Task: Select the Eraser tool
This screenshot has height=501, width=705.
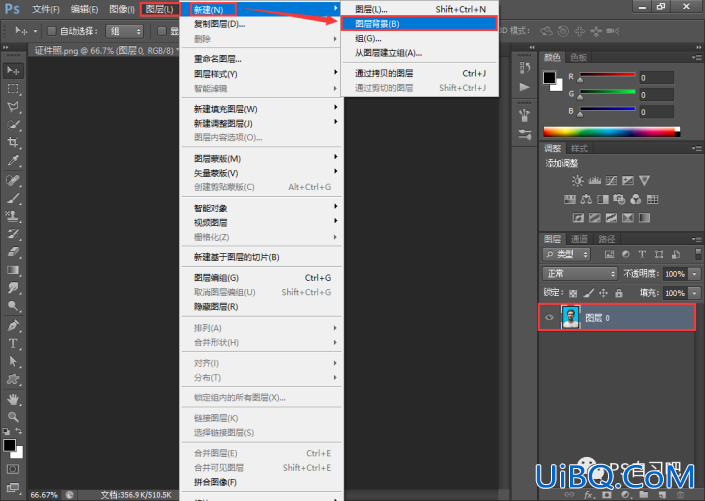Action: point(13,252)
